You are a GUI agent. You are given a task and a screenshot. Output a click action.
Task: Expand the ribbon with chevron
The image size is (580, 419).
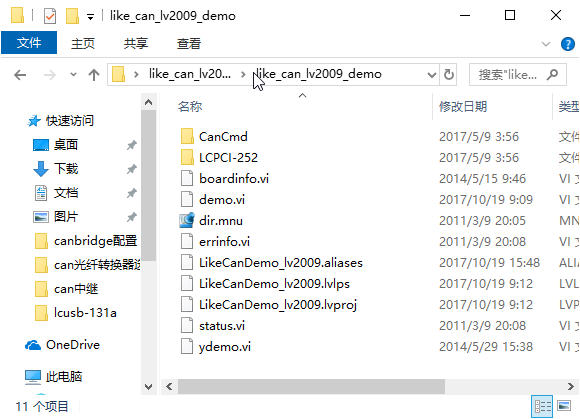546,44
